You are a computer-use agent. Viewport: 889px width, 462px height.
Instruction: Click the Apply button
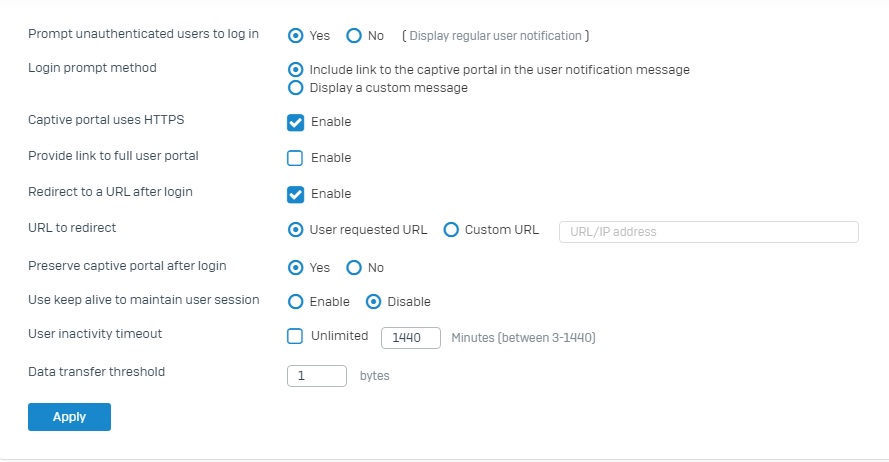point(69,417)
